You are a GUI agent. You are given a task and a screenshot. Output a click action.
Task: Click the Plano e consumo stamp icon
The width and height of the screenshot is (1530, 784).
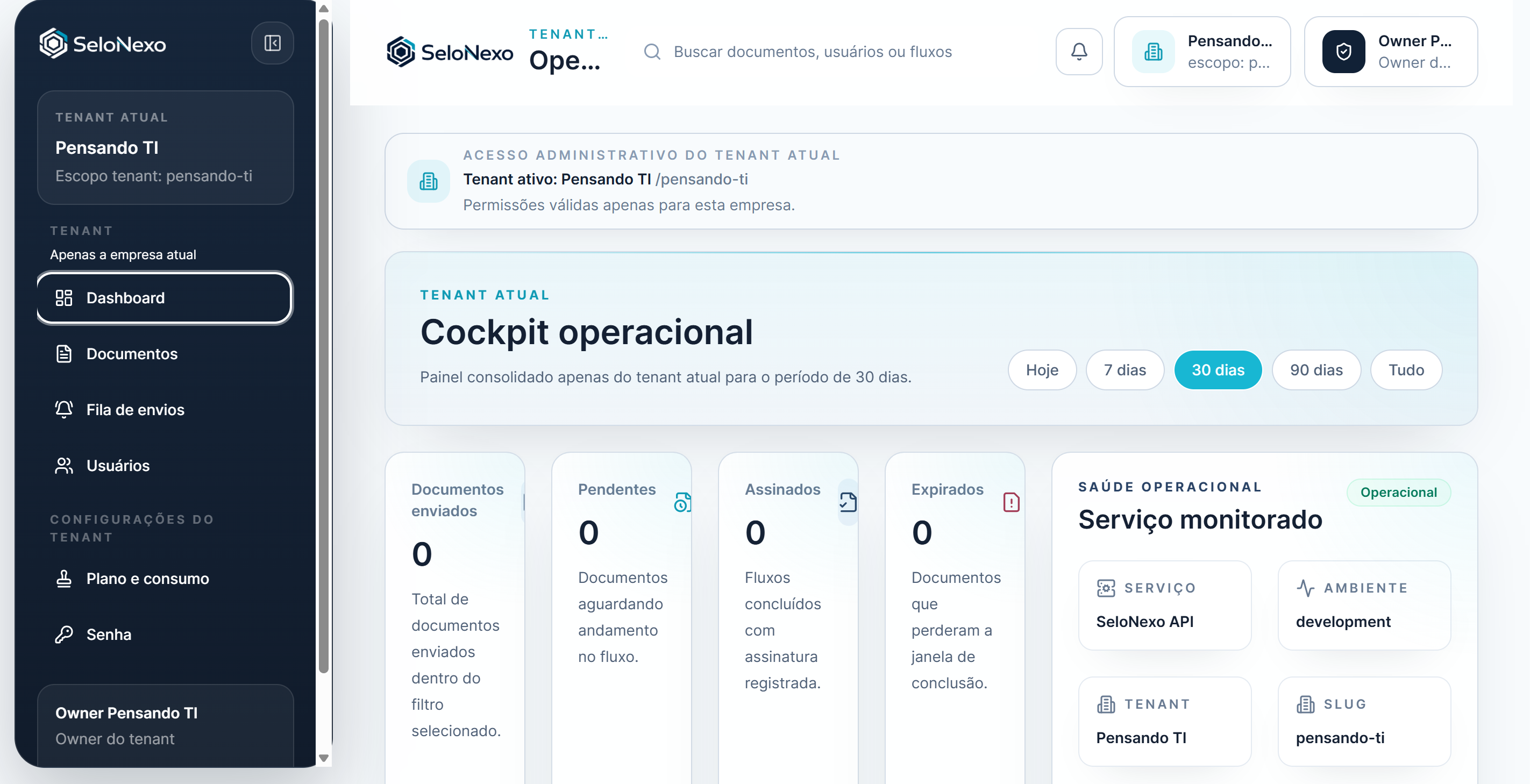[63, 578]
